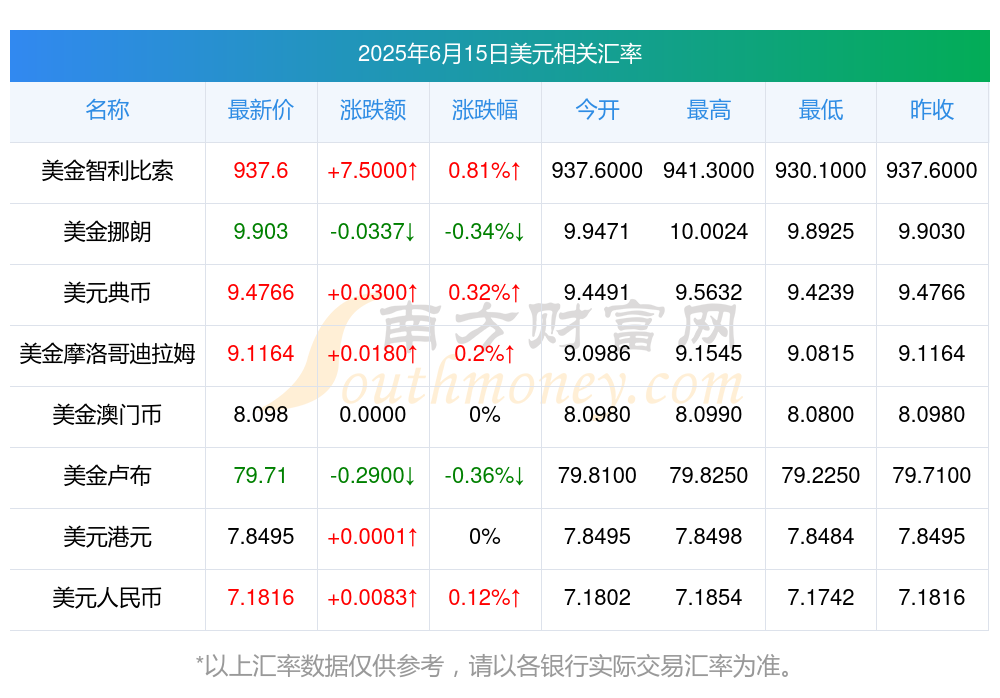Click the open value '9.4491'
Screen dimensions: 1000x698
[597, 293]
